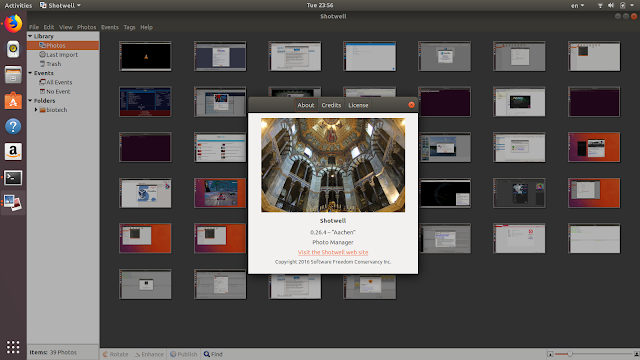Viewport: 640px width, 360px height.
Task: Open the Tags menu
Action: point(129,27)
